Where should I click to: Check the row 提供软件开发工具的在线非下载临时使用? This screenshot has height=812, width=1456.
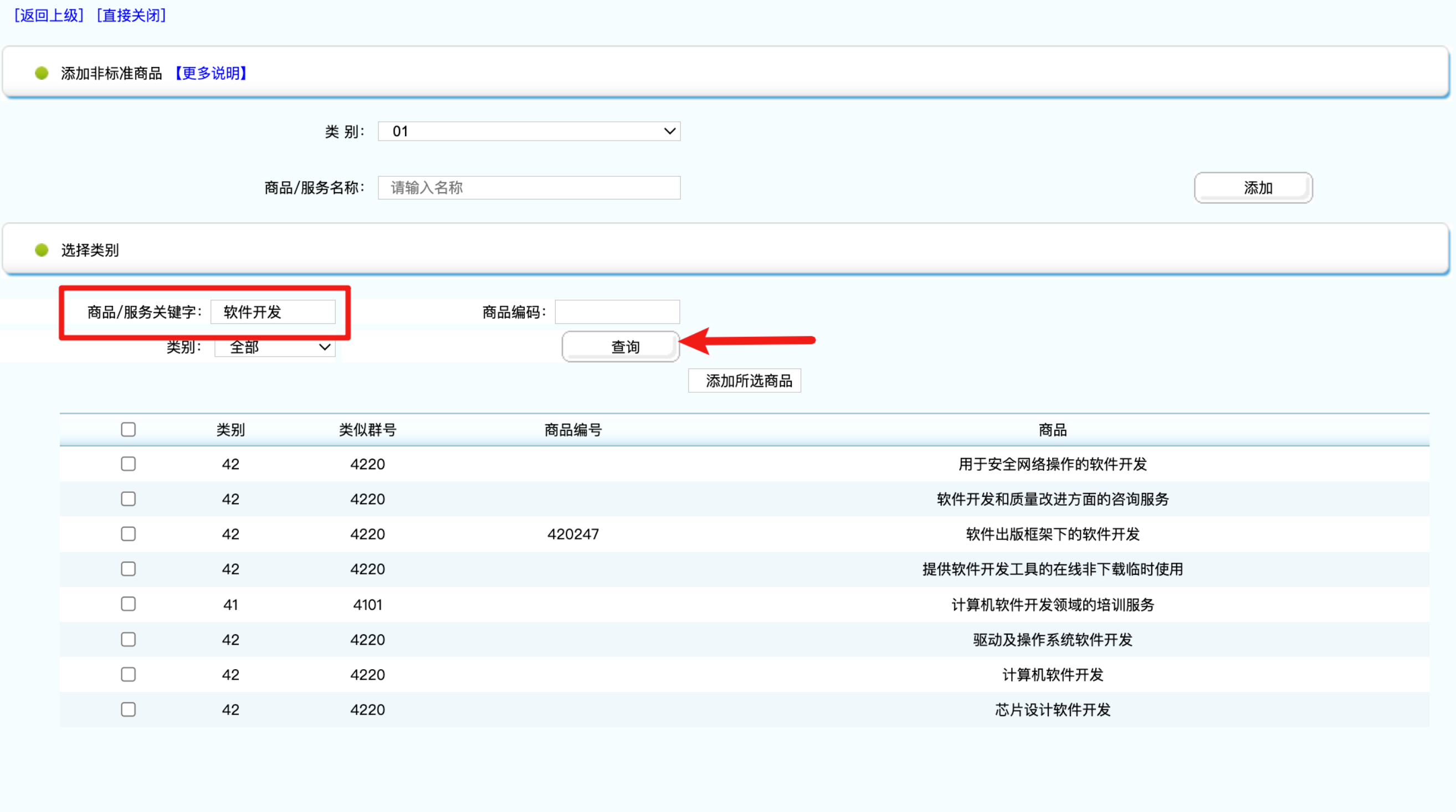129,569
